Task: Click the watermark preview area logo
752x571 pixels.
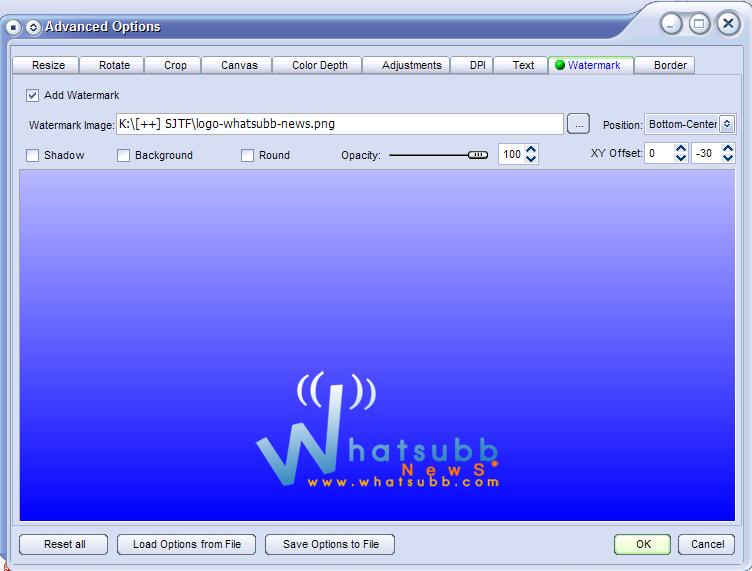Action: [x=377, y=430]
